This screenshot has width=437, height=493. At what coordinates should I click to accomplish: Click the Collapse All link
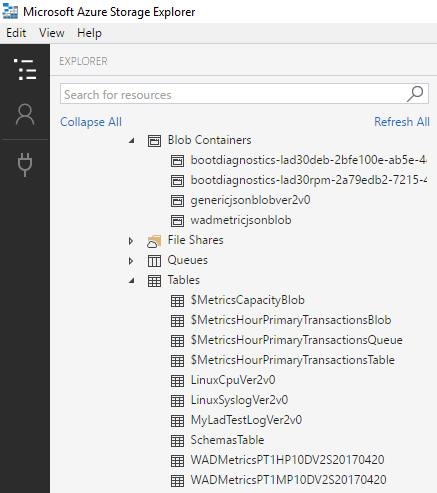(x=91, y=122)
